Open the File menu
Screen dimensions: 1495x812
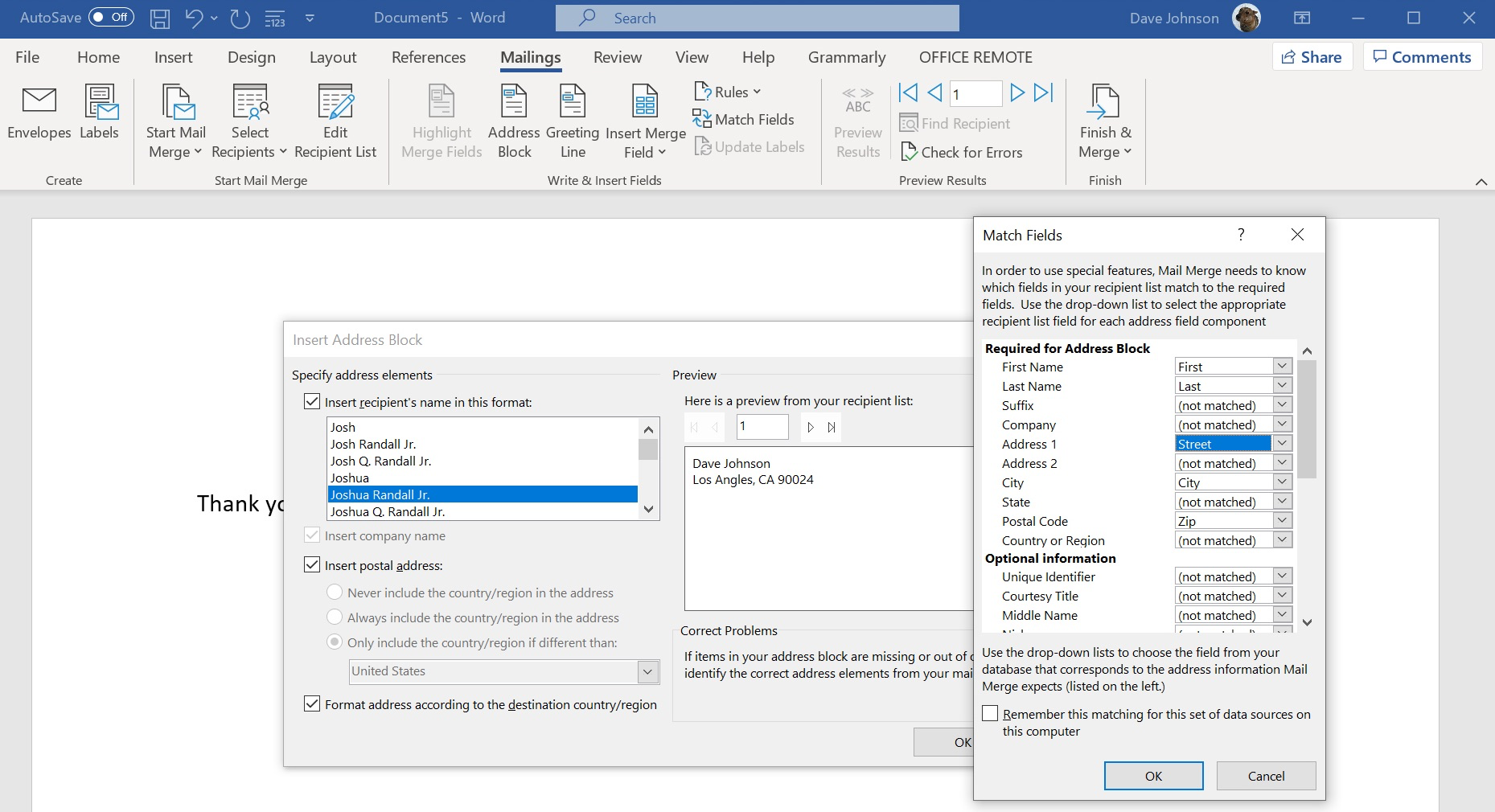(x=27, y=57)
